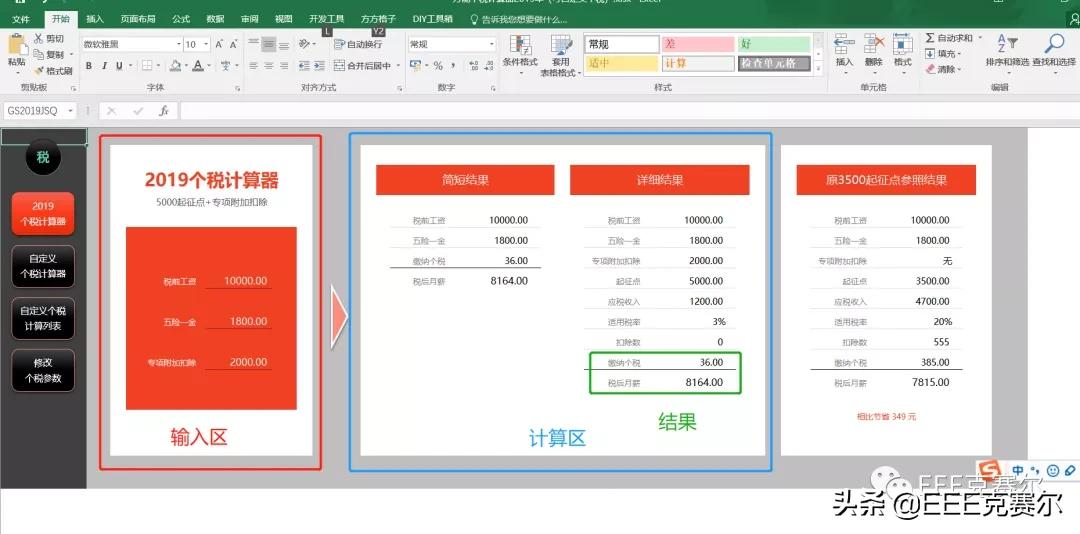This screenshot has height=534, width=1080.
Task: Click the increase indent icon
Action: point(319,66)
